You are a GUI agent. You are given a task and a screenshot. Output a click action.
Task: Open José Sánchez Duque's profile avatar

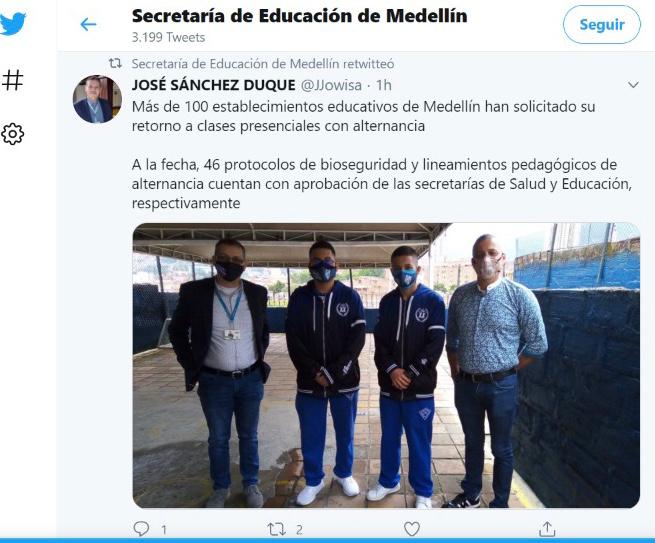[97, 99]
